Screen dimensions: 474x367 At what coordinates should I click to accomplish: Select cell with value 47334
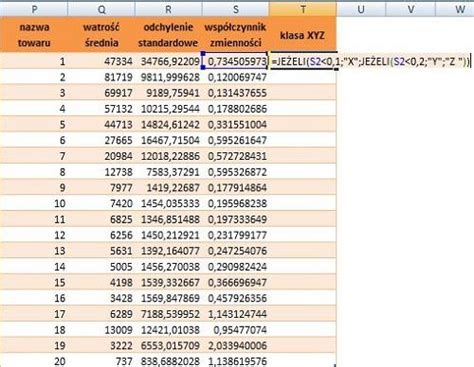101,61
